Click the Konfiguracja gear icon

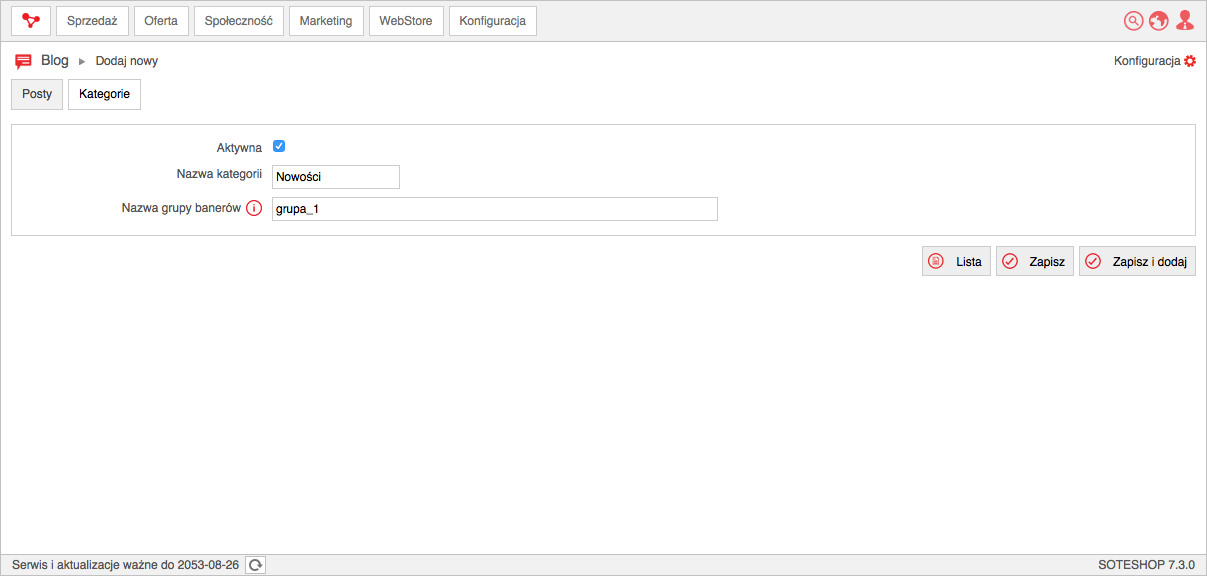(x=1190, y=61)
